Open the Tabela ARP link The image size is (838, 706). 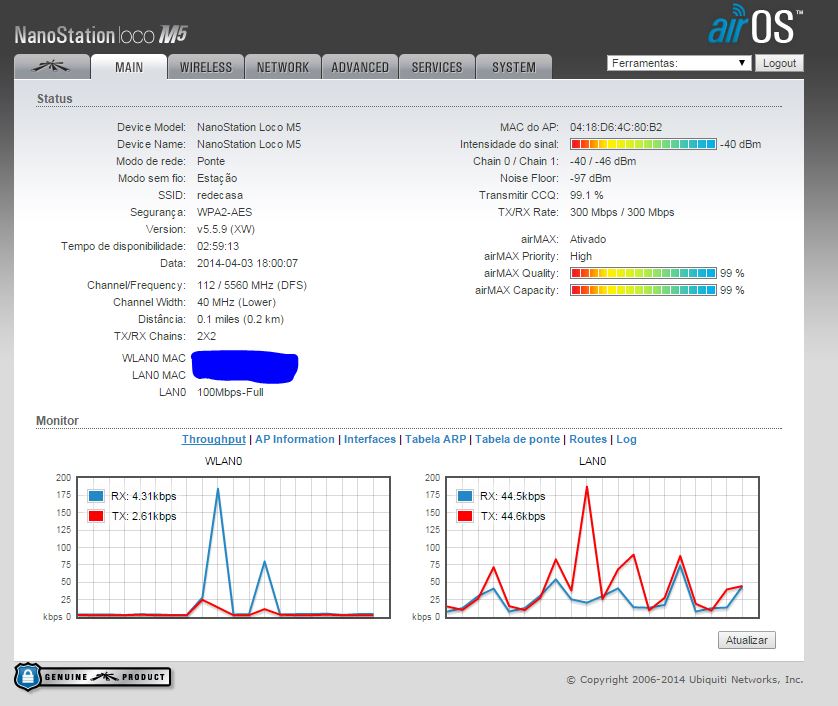436,439
